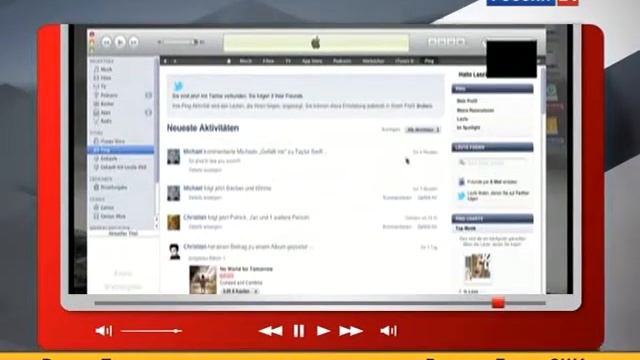Image resolution: width=640 pixels, height=360 pixels.
Task: Open the Filme tab in store navigation bar
Action: coord(268,61)
